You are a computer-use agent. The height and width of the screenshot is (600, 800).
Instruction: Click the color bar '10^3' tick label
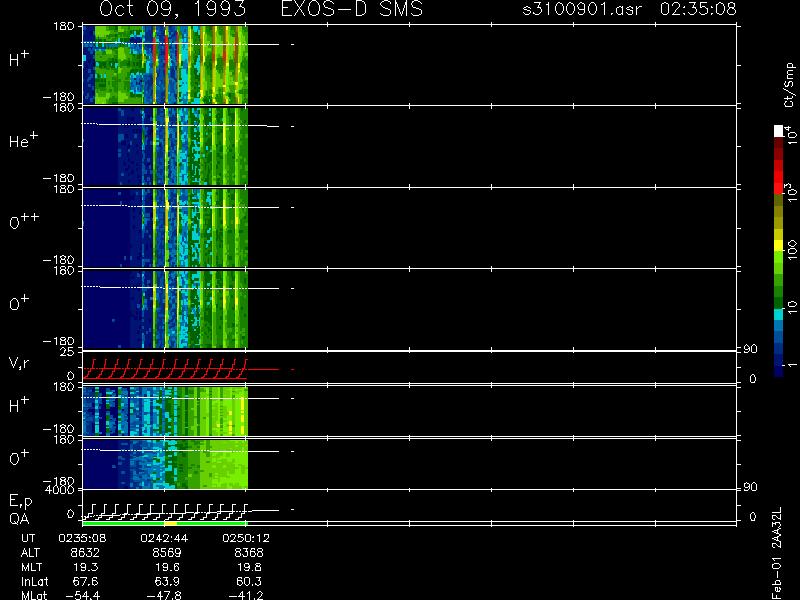[x=791, y=194]
